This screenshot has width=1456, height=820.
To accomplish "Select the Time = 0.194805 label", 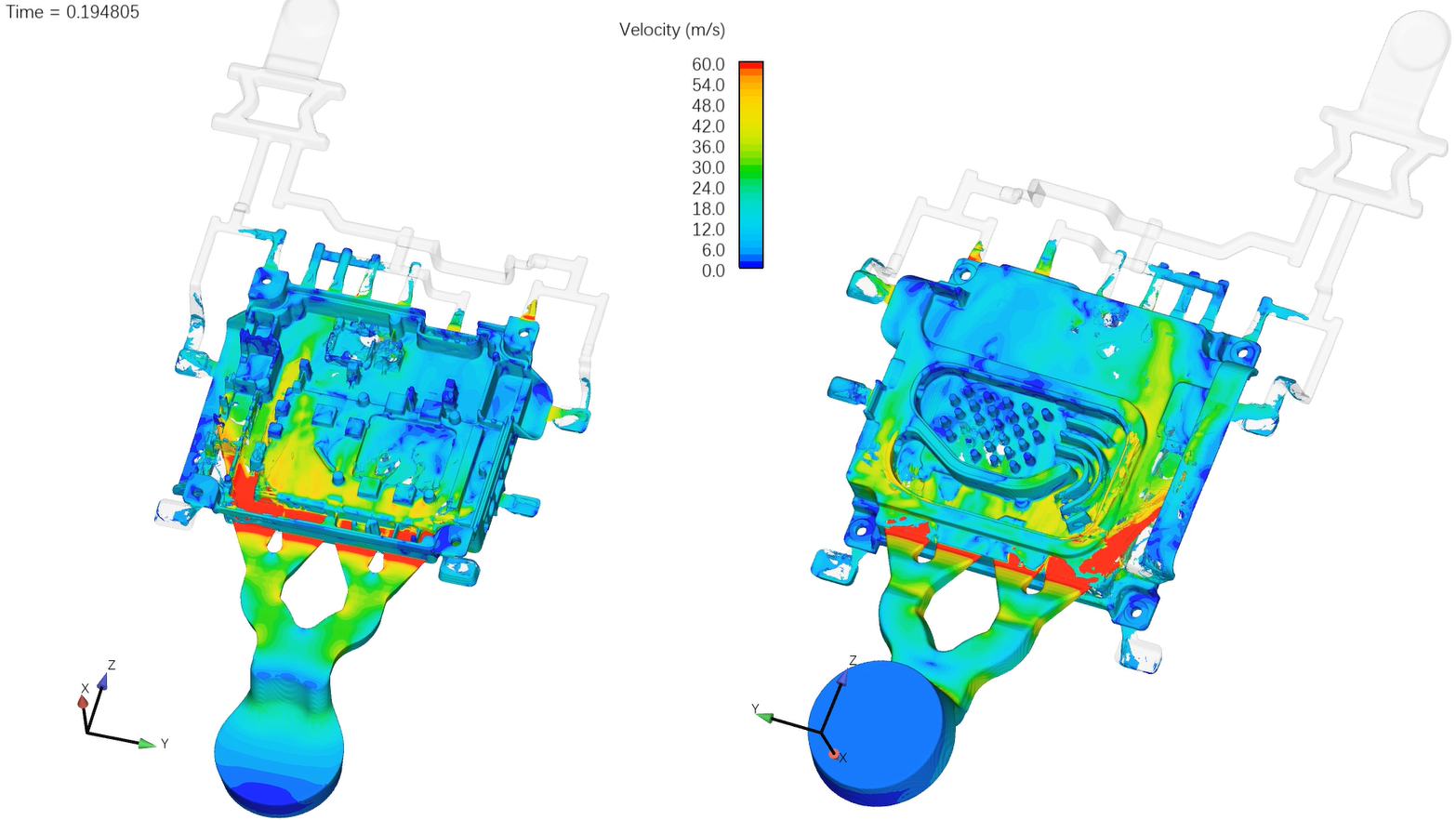I will pos(73,12).
